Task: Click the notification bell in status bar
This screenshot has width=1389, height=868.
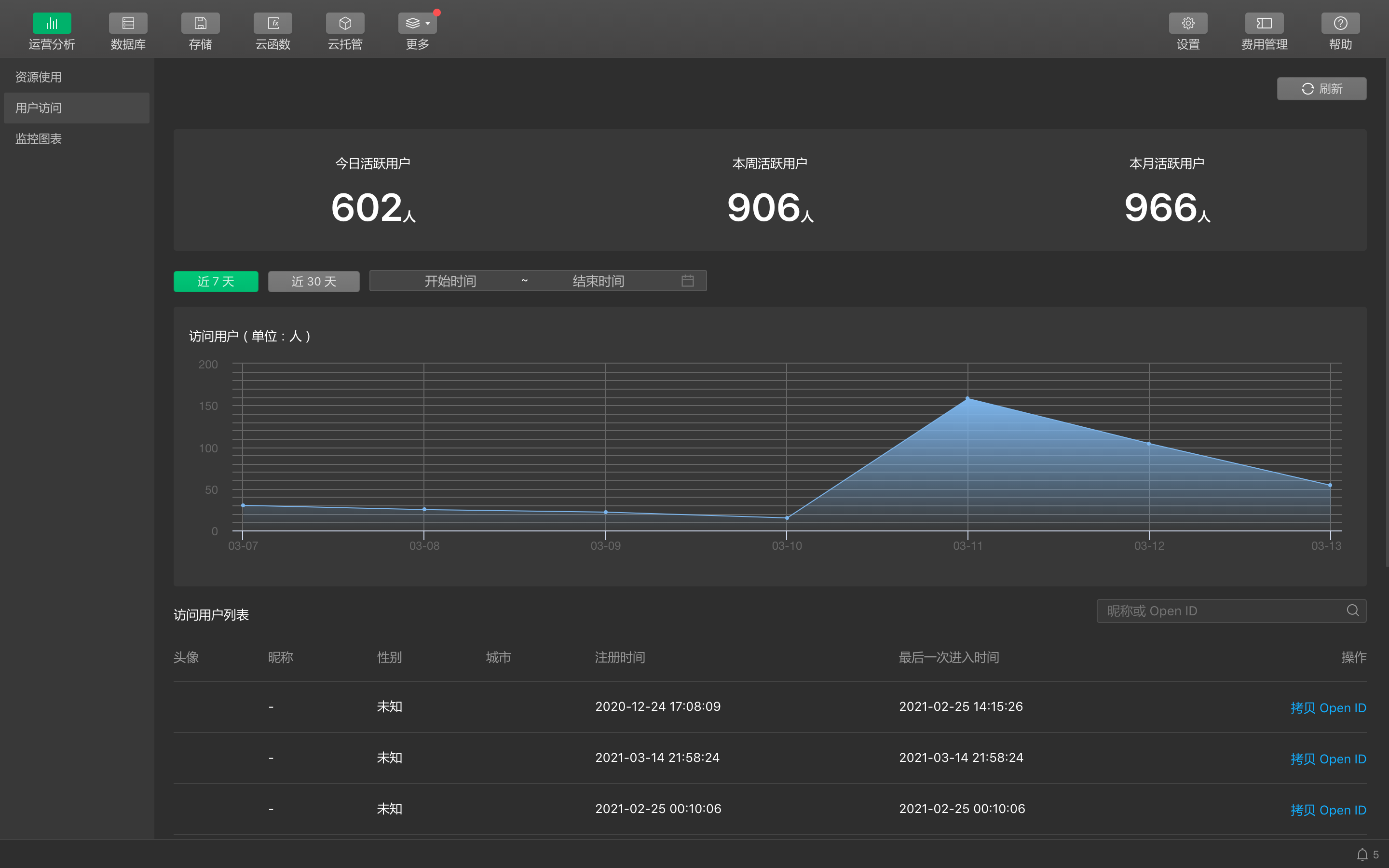Action: click(1362, 855)
